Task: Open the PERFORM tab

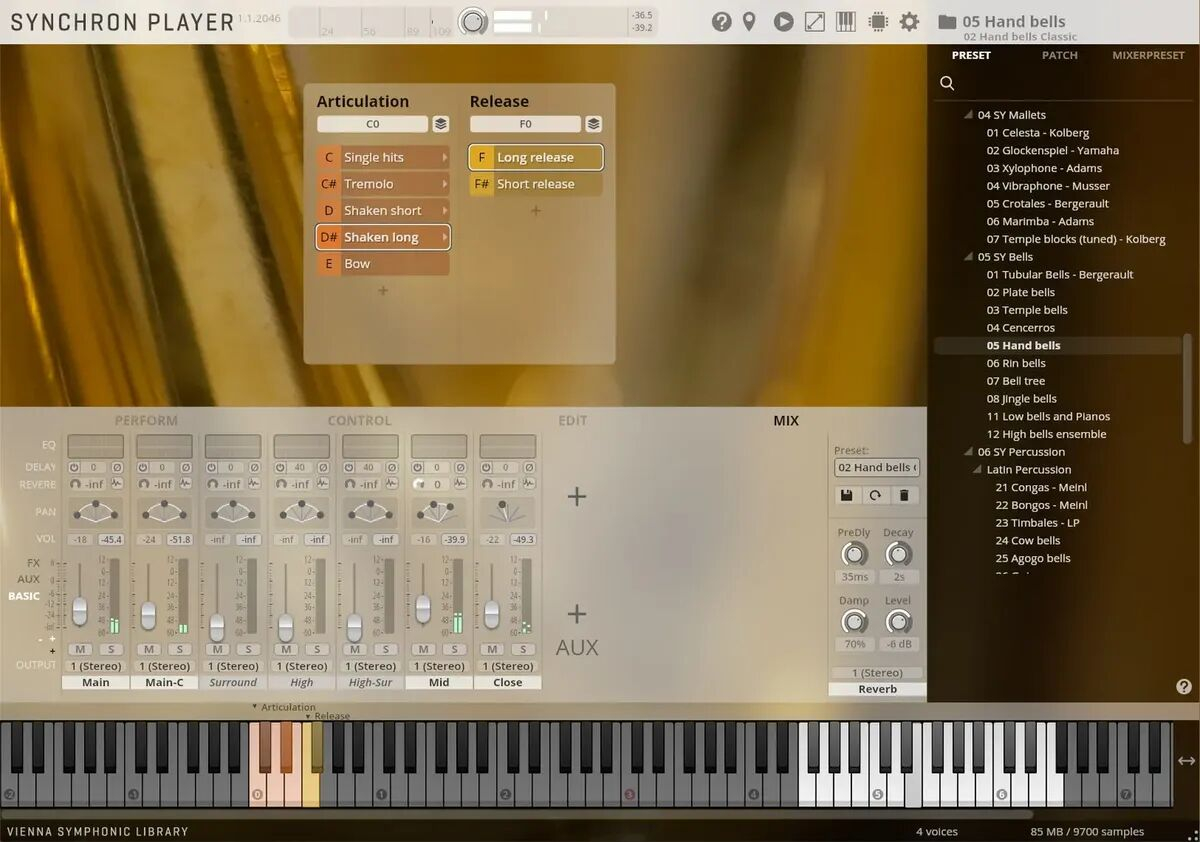Action: click(x=146, y=421)
